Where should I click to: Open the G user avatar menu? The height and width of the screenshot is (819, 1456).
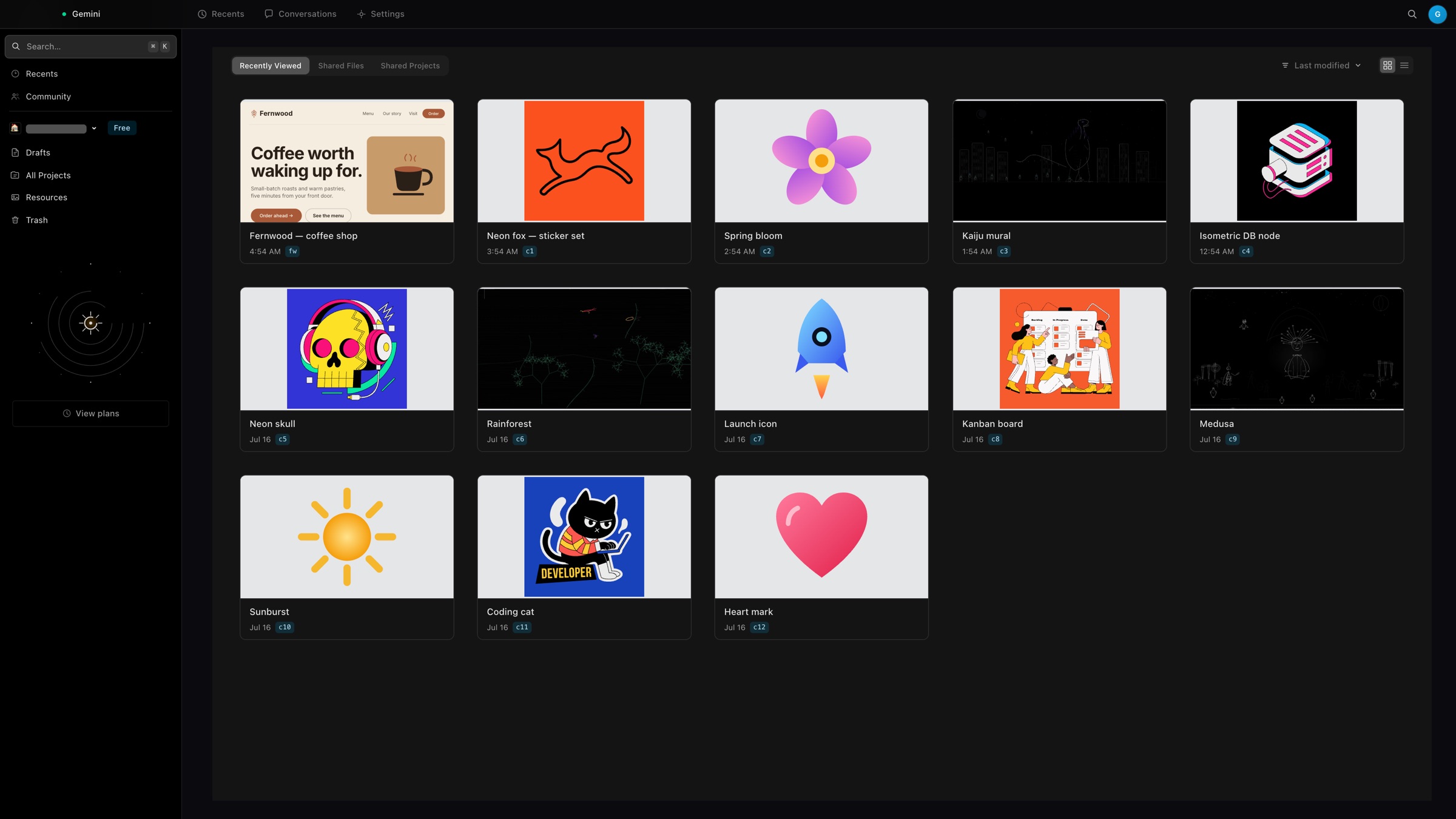1437,14
